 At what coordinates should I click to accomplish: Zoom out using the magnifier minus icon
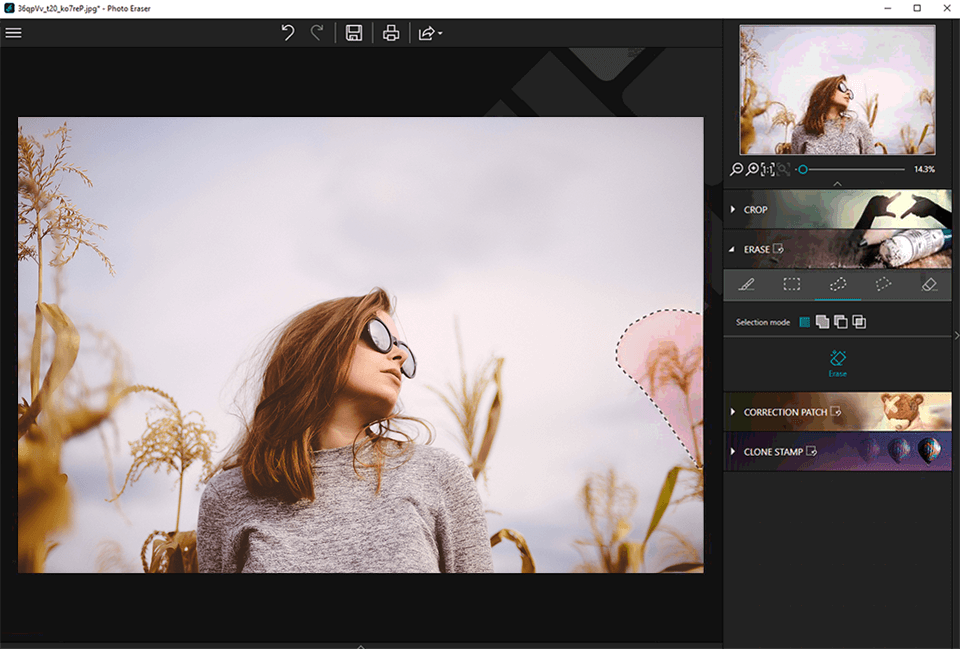[x=737, y=170]
